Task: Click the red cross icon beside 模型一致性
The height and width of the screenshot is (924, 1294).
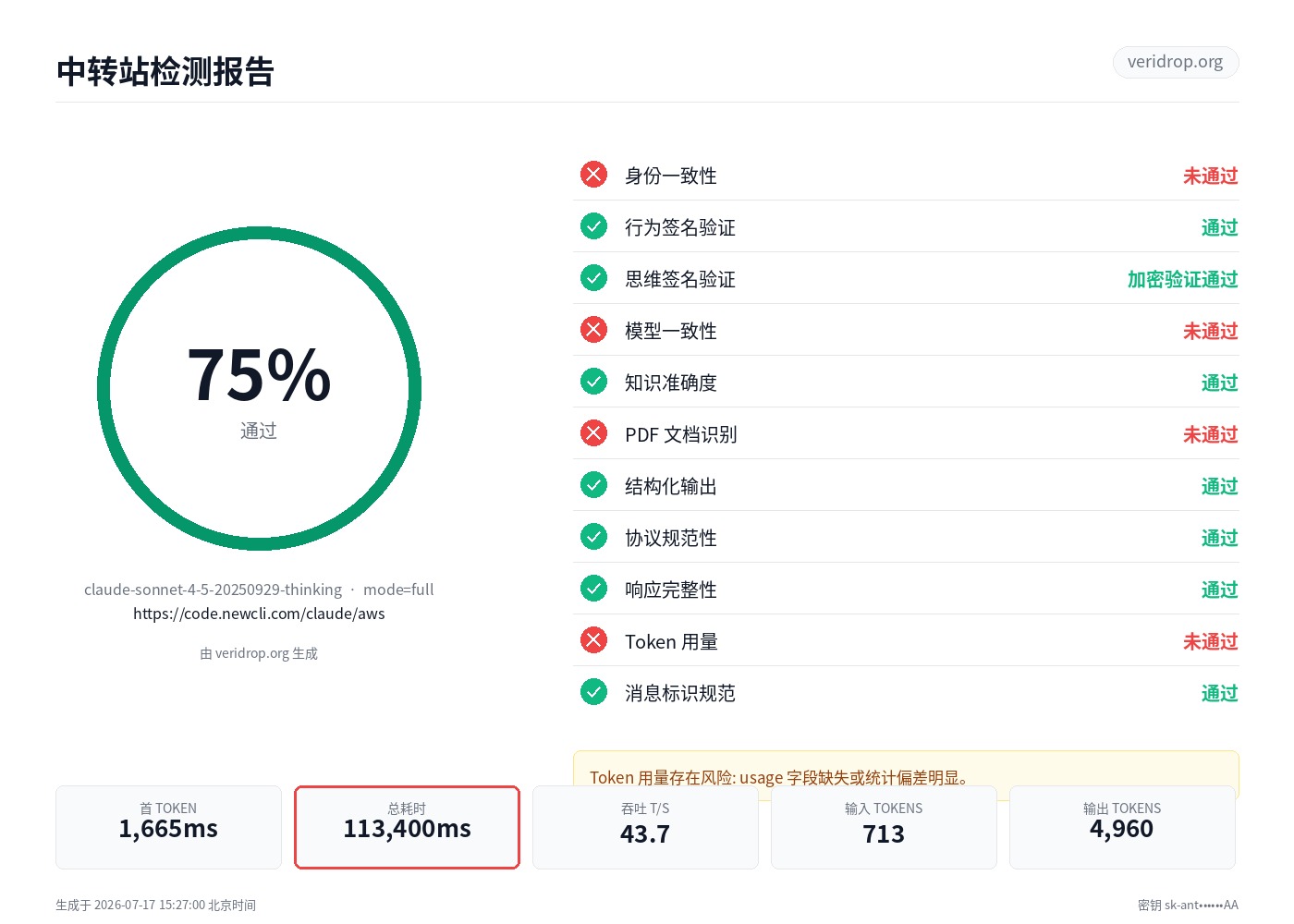Action: coord(593,330)
